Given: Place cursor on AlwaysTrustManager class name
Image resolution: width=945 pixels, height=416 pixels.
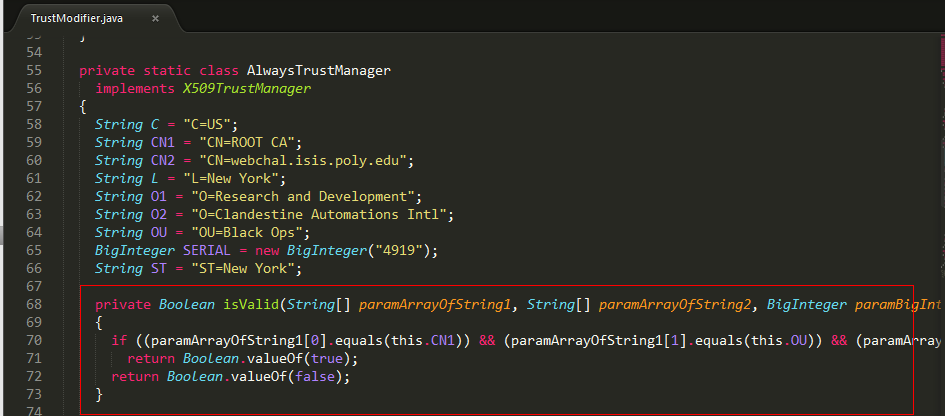Looking at the screenshot, I should pyautogui.click(x=319, y=71).
